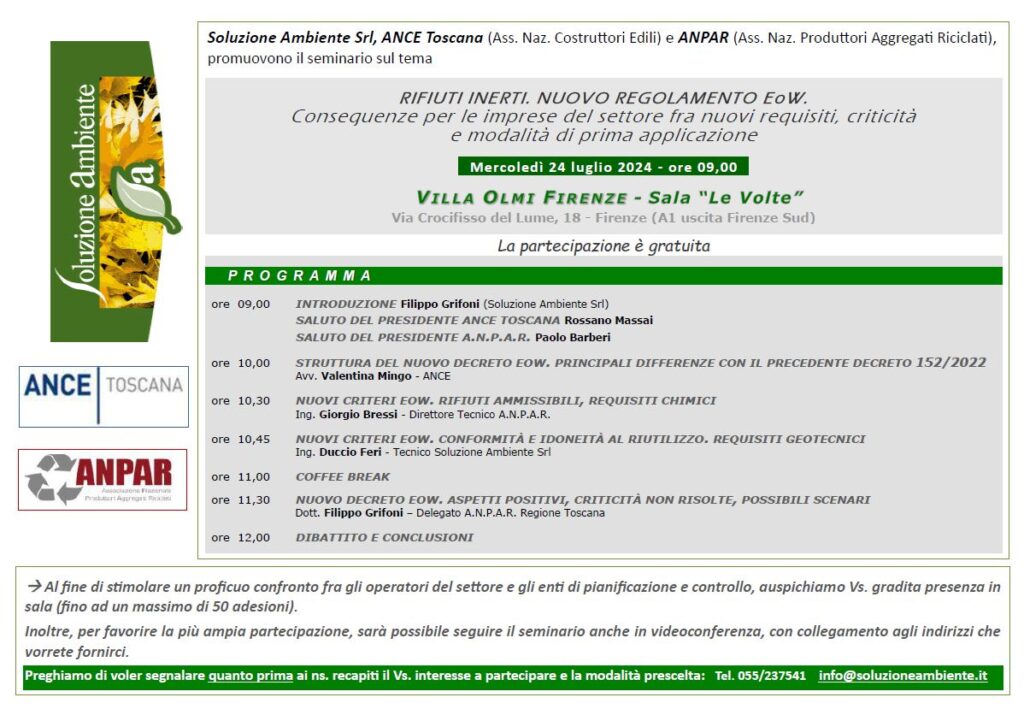The height and width of the screenshot is (715, 1024).
Task: Click the paragraph starting "Al fine di stimolare"
Action: pos(513,596)
